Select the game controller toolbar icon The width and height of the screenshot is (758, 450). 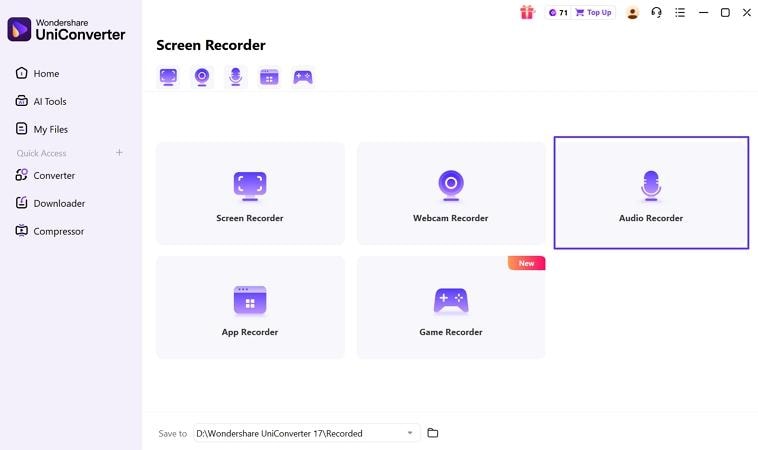(303, 77)
